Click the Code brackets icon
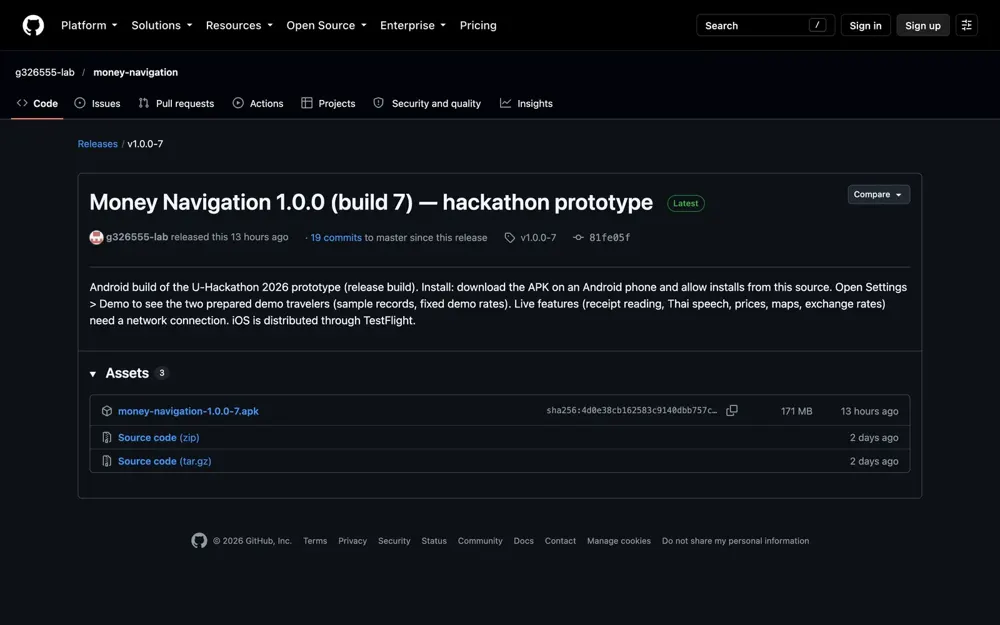1000x625 pixels. (22, 103)
